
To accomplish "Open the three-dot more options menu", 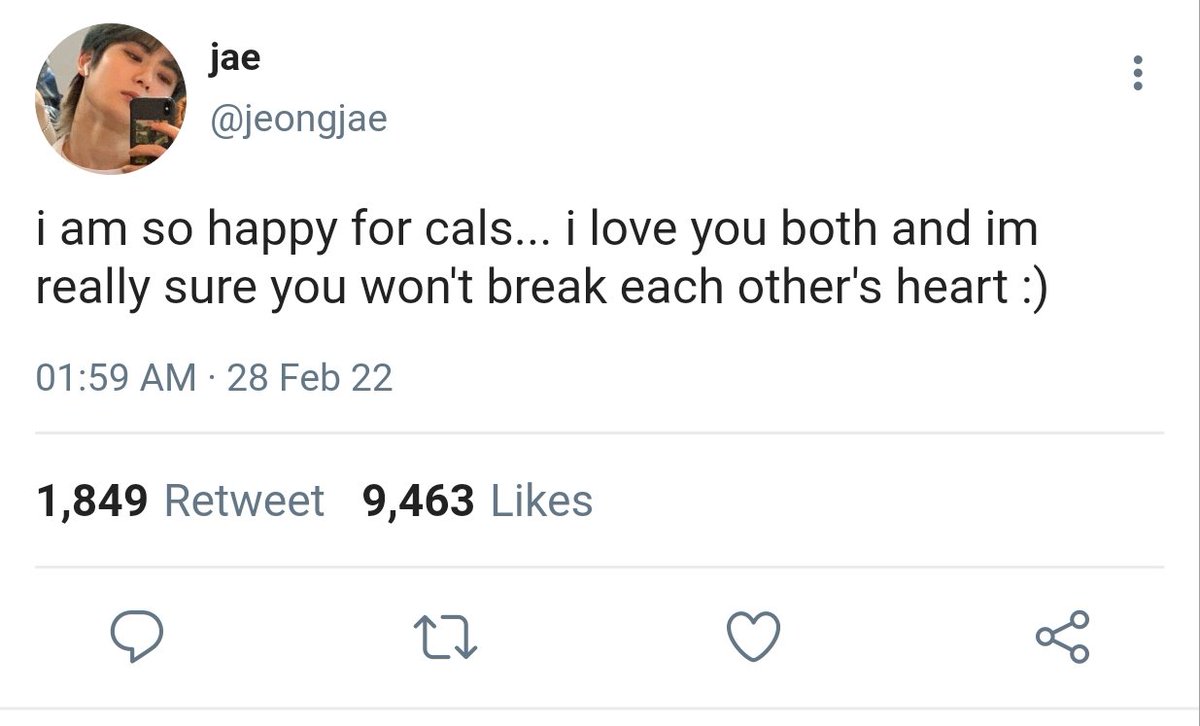I will [1136, 73].
